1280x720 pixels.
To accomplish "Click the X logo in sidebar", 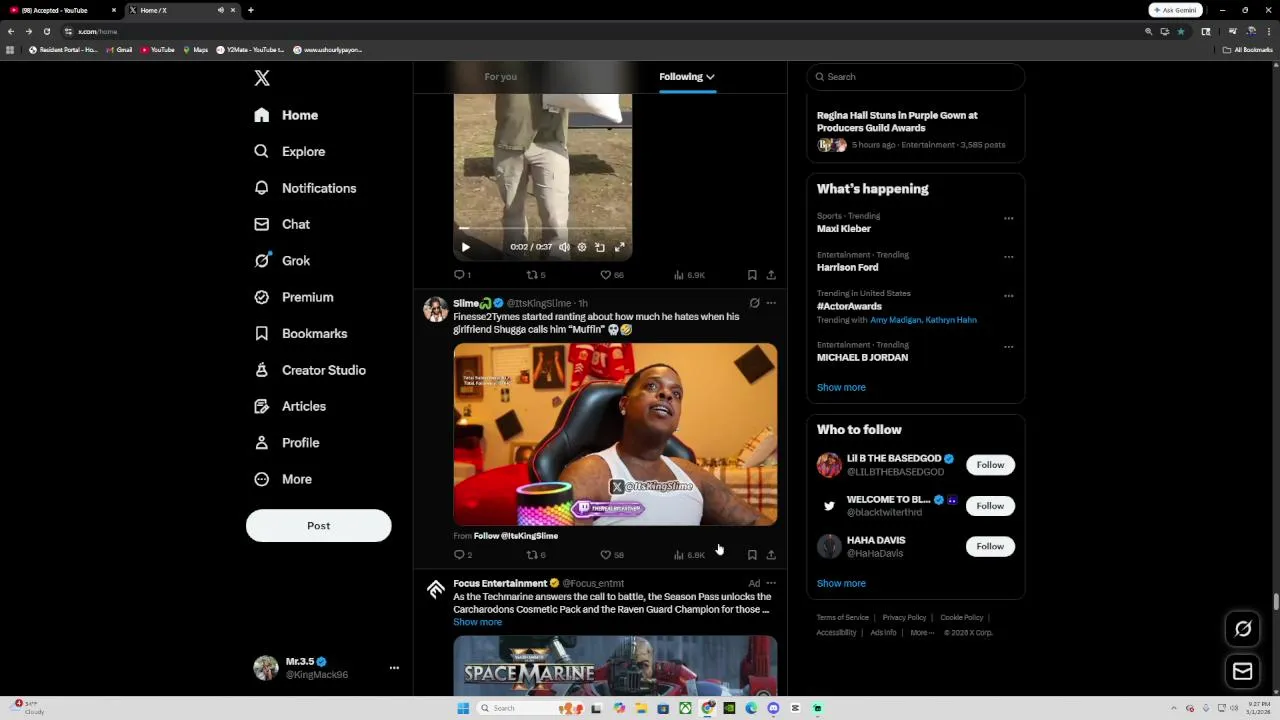I will pyautogui.click(x=262, y=78).
